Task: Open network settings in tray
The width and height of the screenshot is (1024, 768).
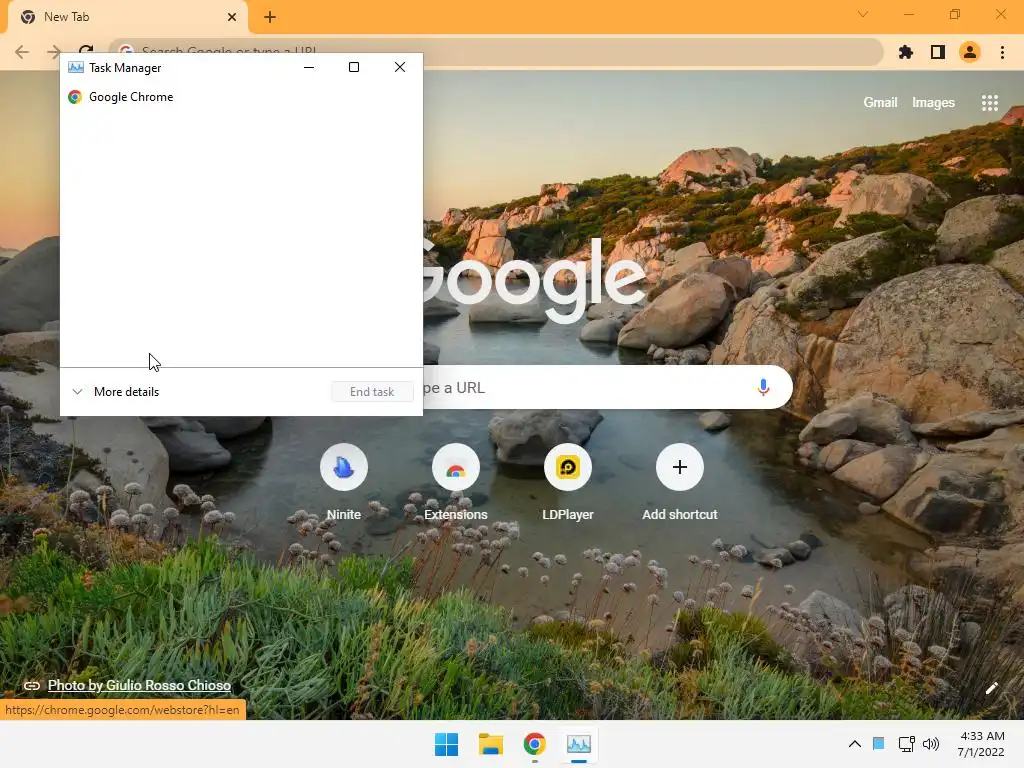Action: (906, 744)
